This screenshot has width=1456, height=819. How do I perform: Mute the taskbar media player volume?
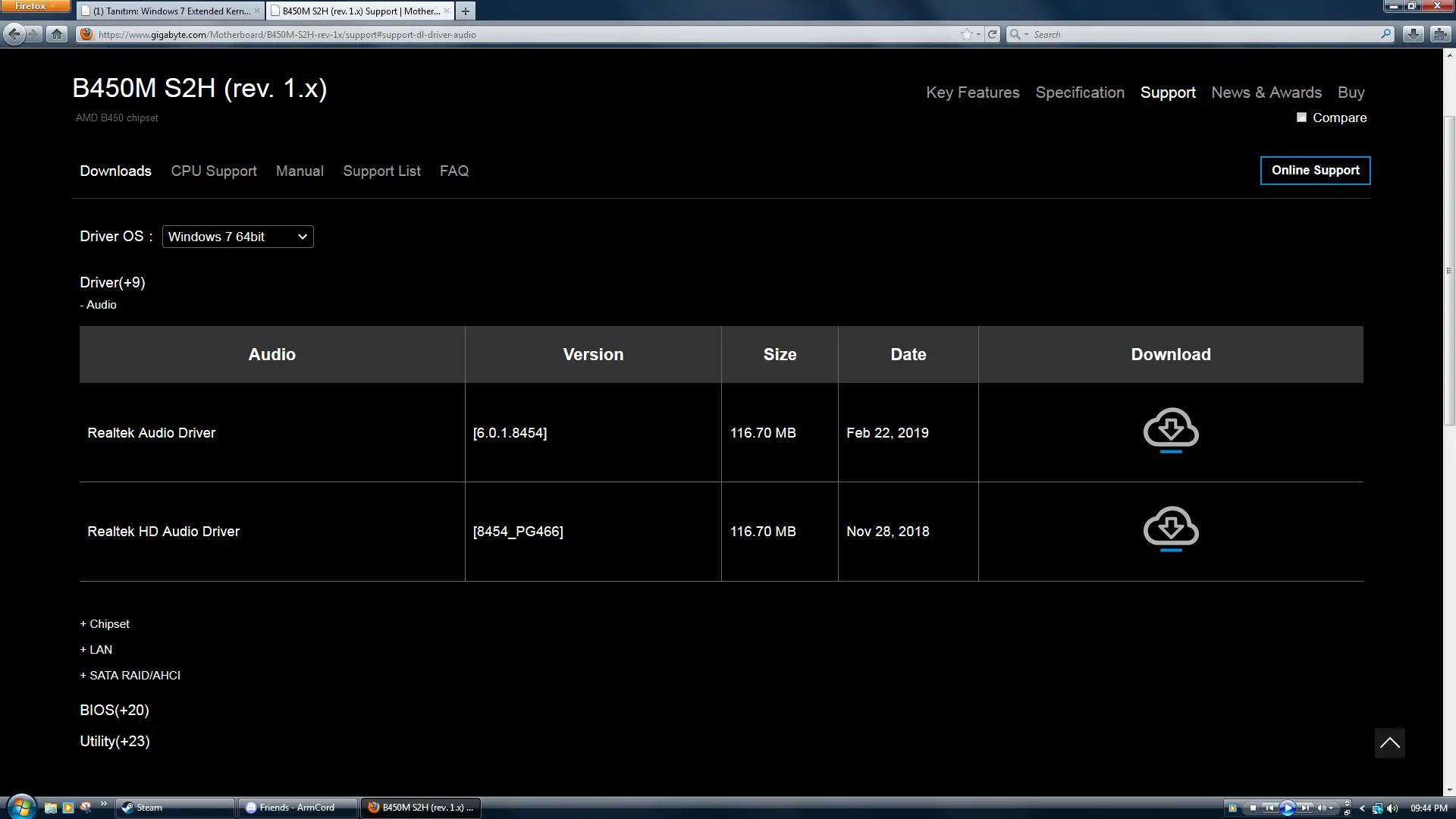tap(1322, 808)
